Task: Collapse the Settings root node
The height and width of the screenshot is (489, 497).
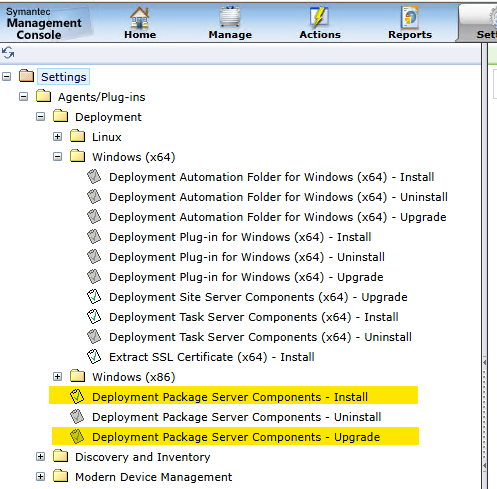Action: click(x=6, y=77)
